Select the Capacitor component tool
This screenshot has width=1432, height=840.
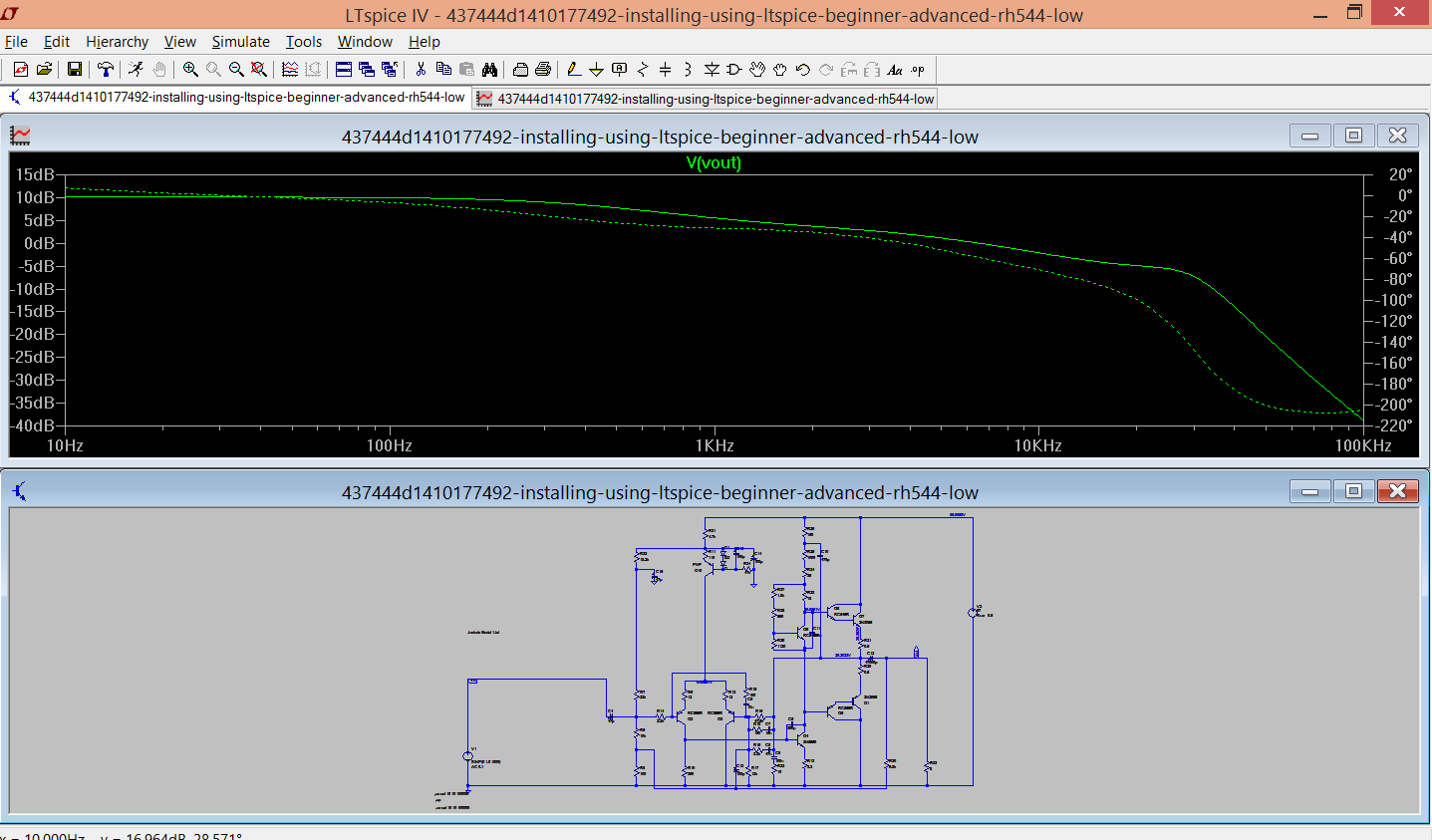pyautogui.click(x=666, y=69)
